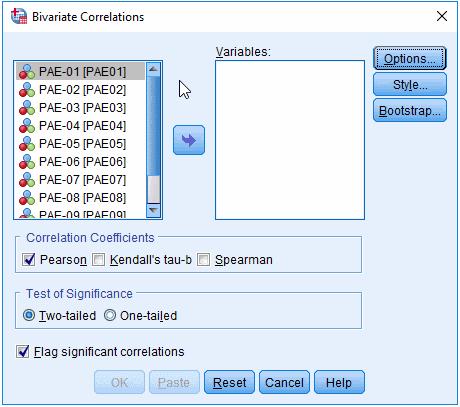Select the PAE-03 variable icon in the list
Viewport: 460px width, 407px height.
click(27, 108)
